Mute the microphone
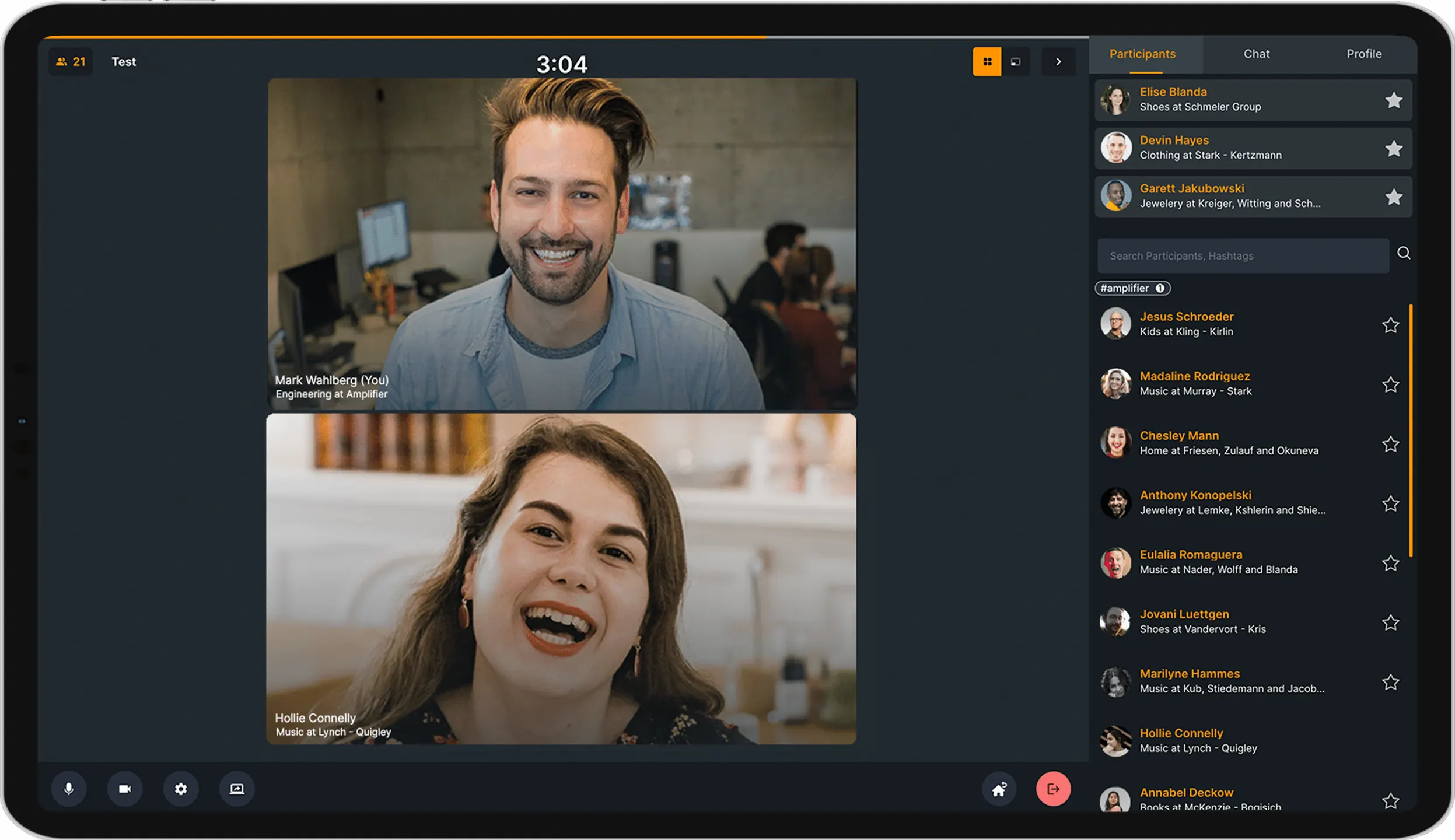 (69, 789)
